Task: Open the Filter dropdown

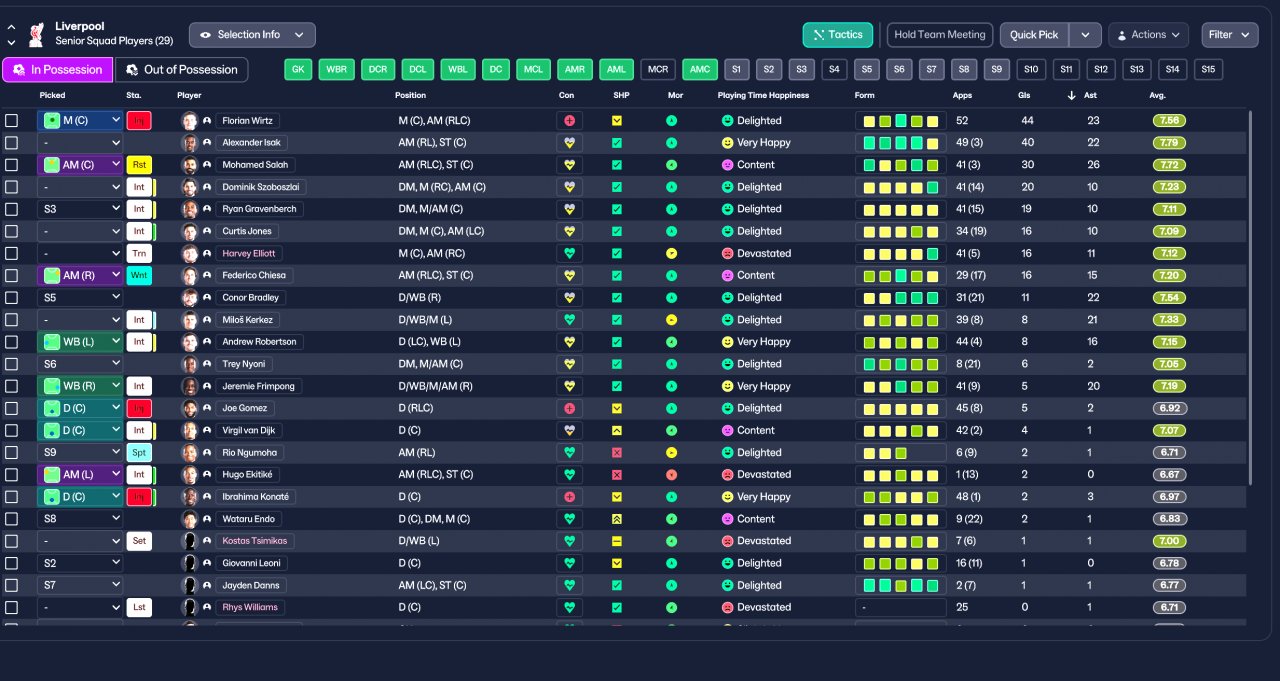Action: pos(1230,35)
